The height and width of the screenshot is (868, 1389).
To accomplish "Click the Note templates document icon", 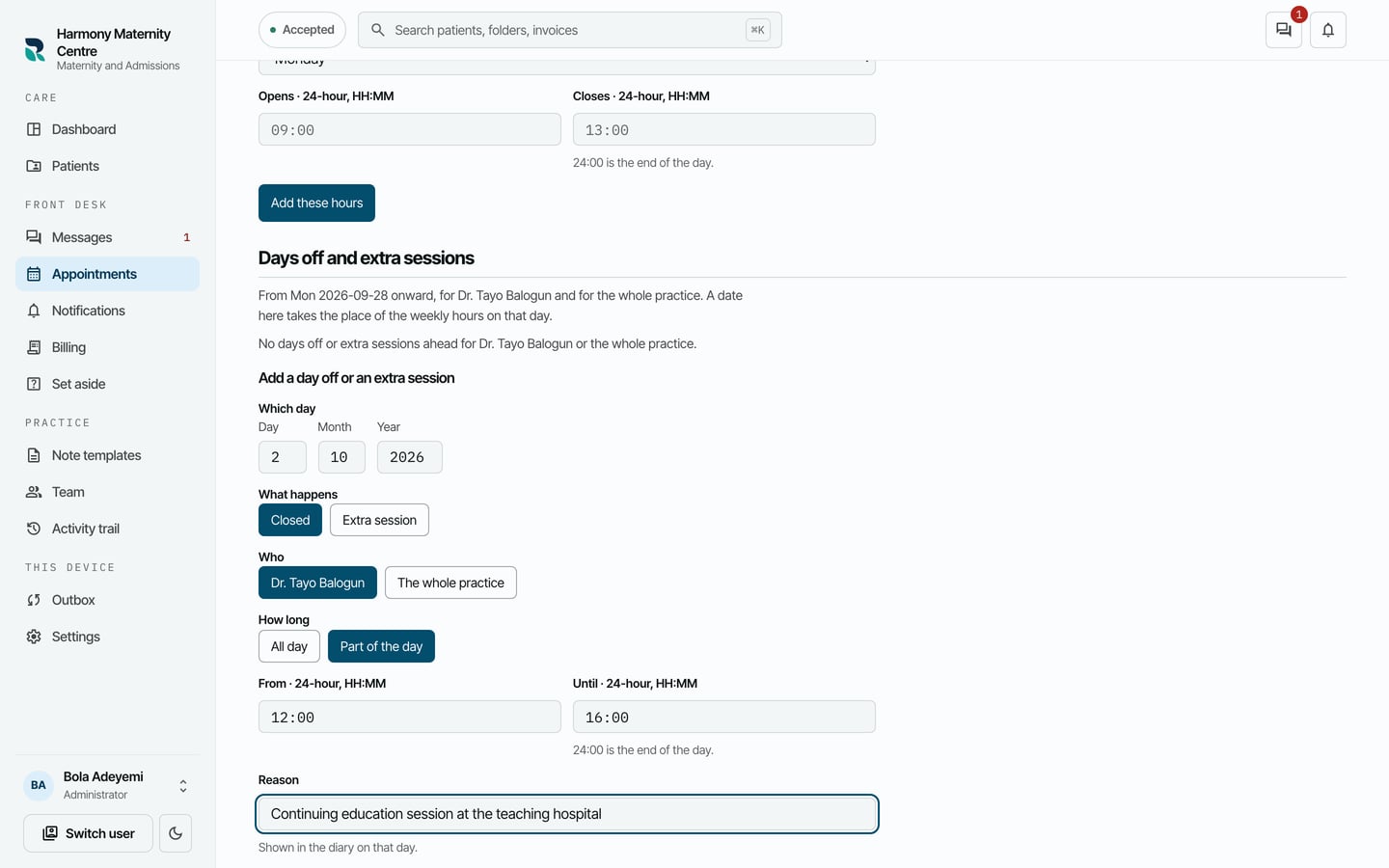I will (x=34, y=455).
